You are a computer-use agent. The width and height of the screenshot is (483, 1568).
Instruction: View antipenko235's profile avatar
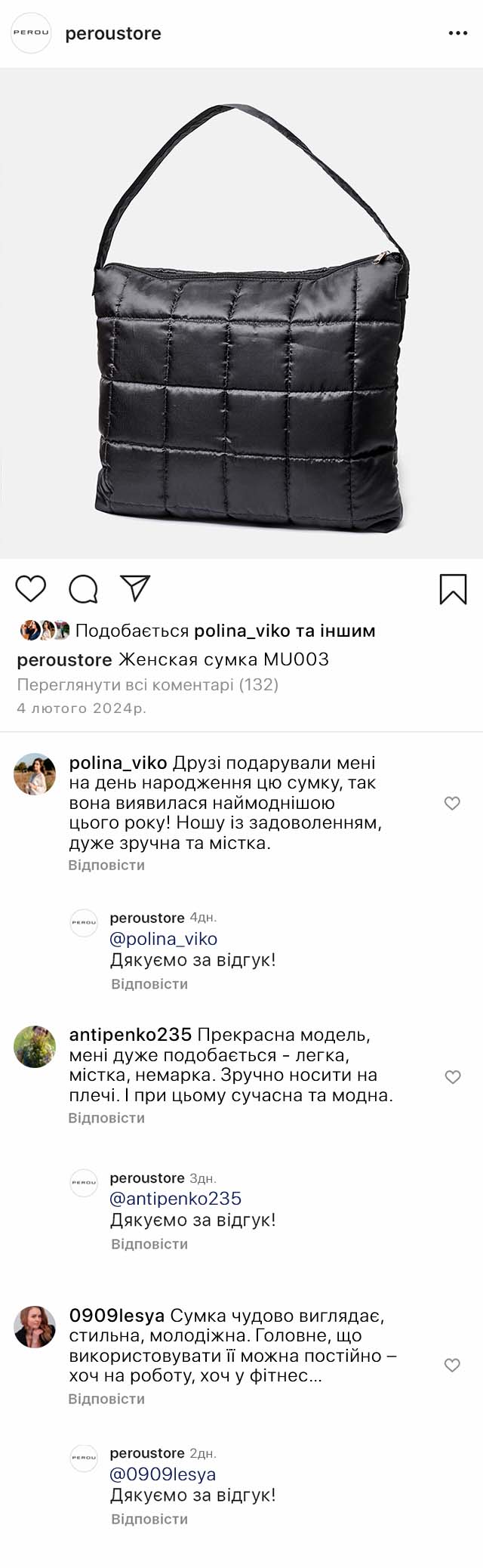(35, 1046)
